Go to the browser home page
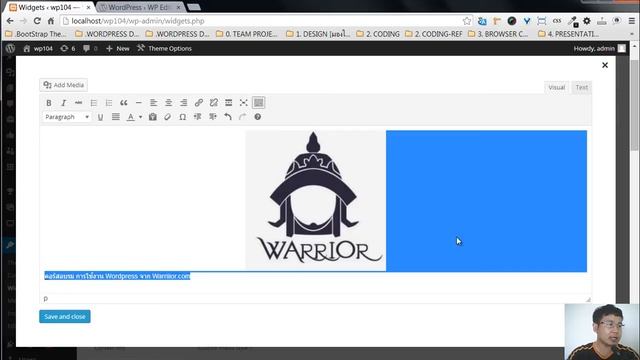 click(x=51, y=21)
